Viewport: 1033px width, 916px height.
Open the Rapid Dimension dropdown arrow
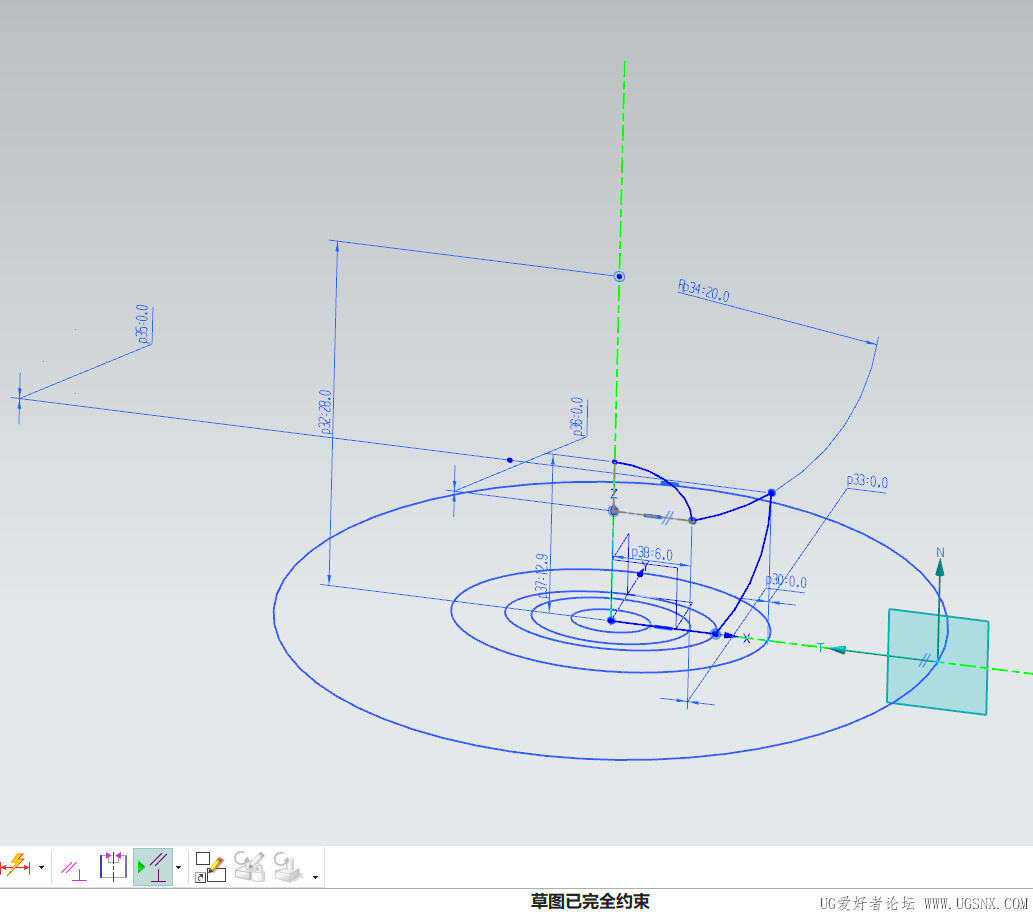click(x=41, y=867)
